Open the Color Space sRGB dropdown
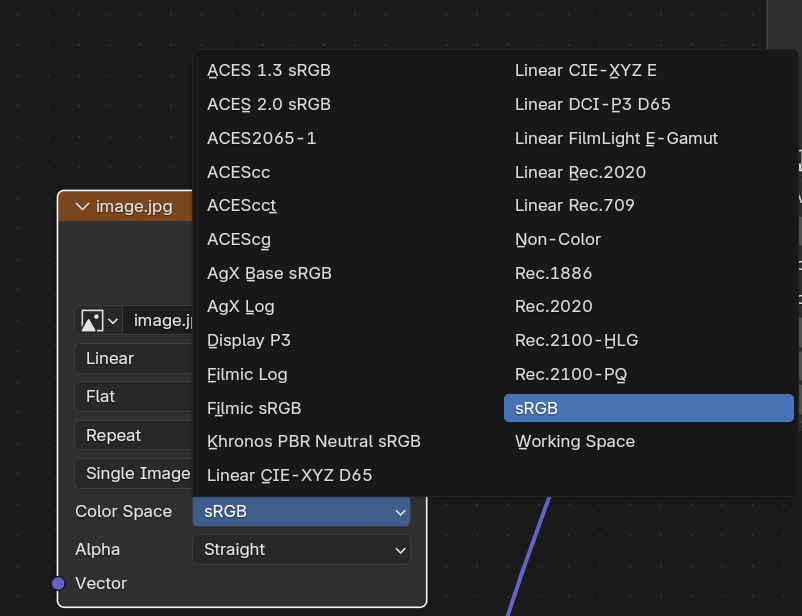The height and width of the screenshot is (616, 802). click(301, 511)
